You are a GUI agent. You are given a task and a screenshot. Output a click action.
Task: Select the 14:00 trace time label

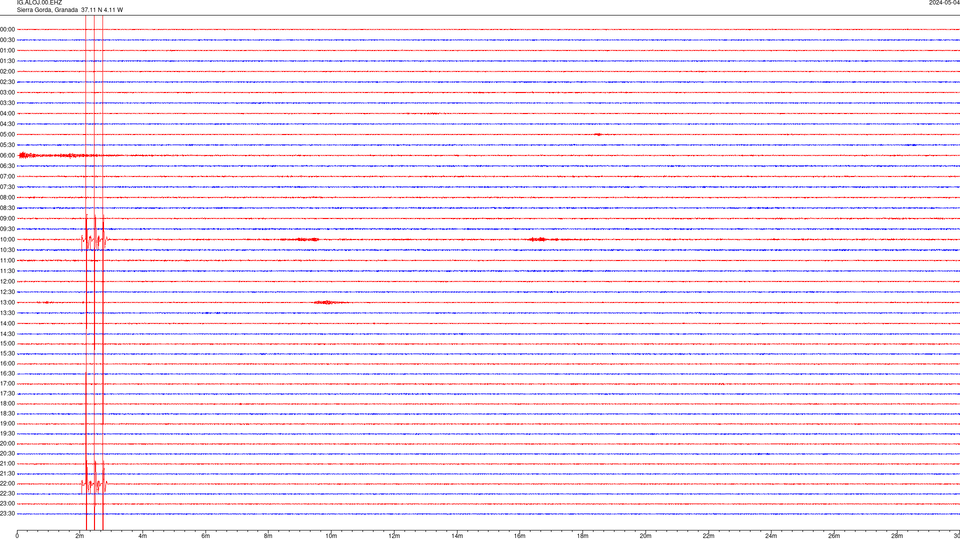(7, 323)
